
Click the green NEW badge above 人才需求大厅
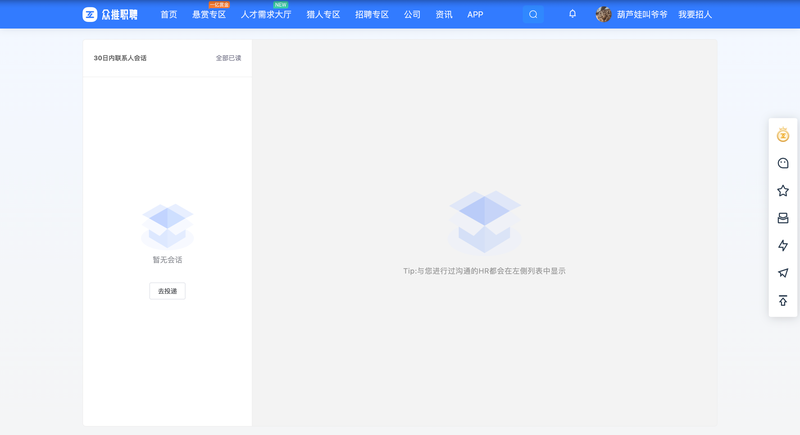click(x=281, y=5)
